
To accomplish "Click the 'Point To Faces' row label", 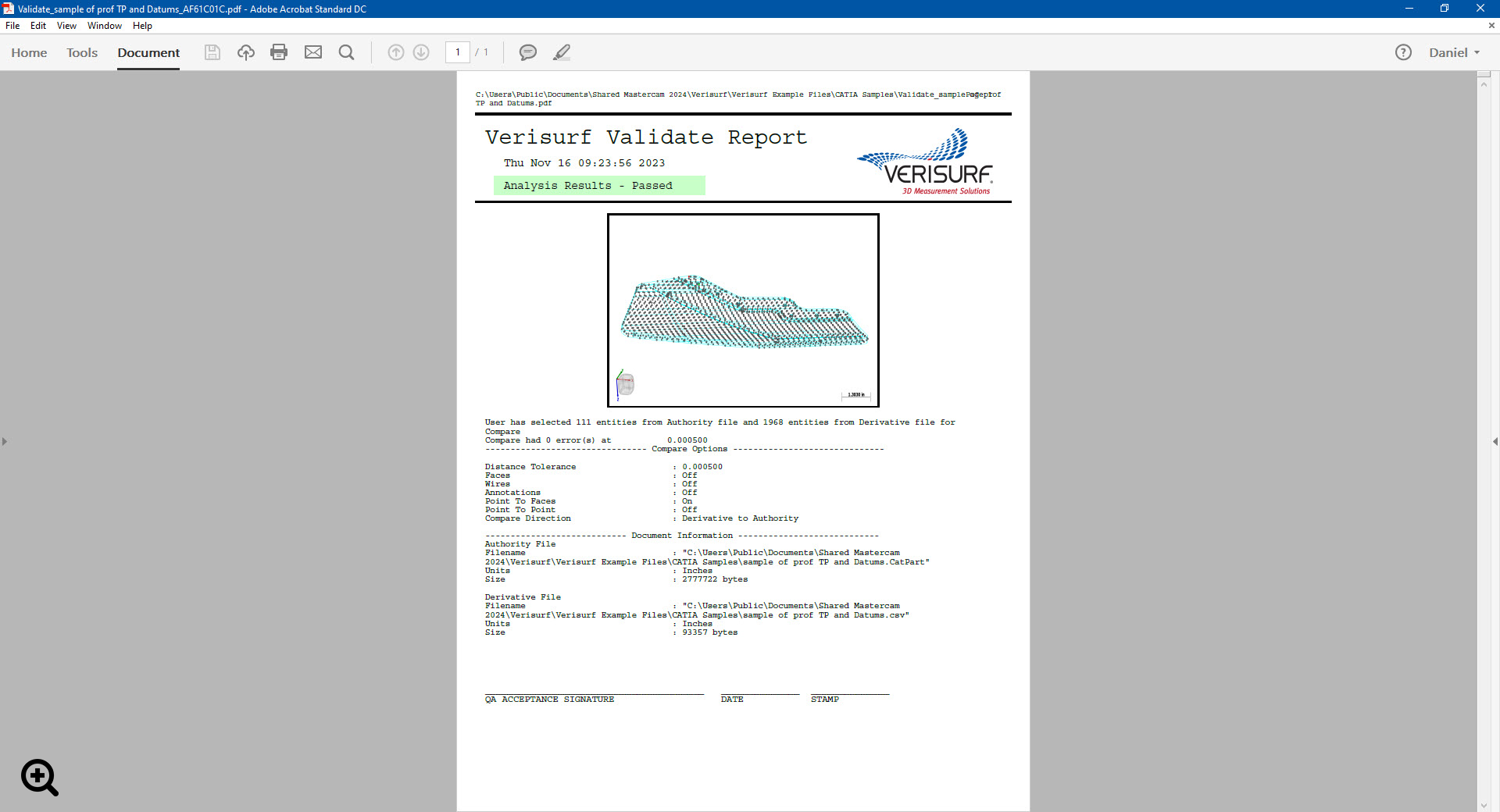I will pos(520,501).
